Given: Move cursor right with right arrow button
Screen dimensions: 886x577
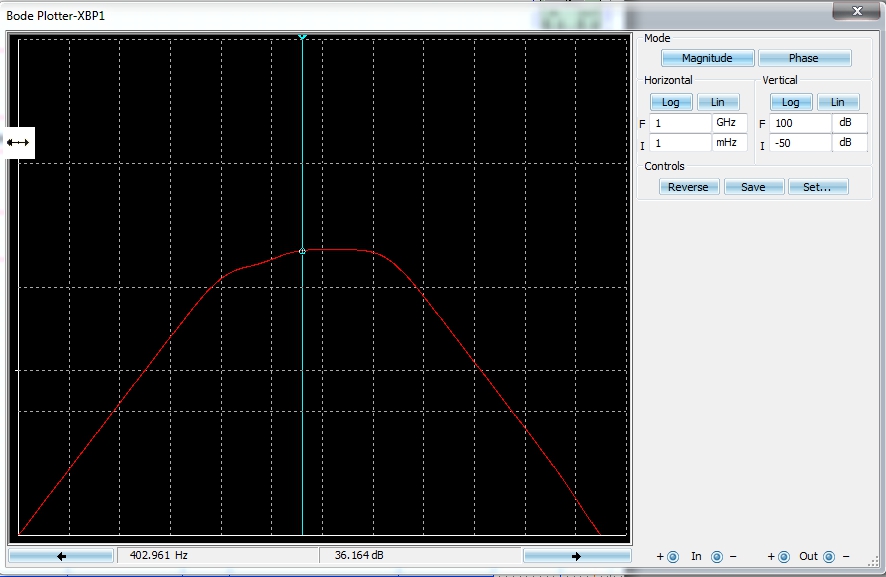Looking at the screenshot, I should (x=576, y=556).
